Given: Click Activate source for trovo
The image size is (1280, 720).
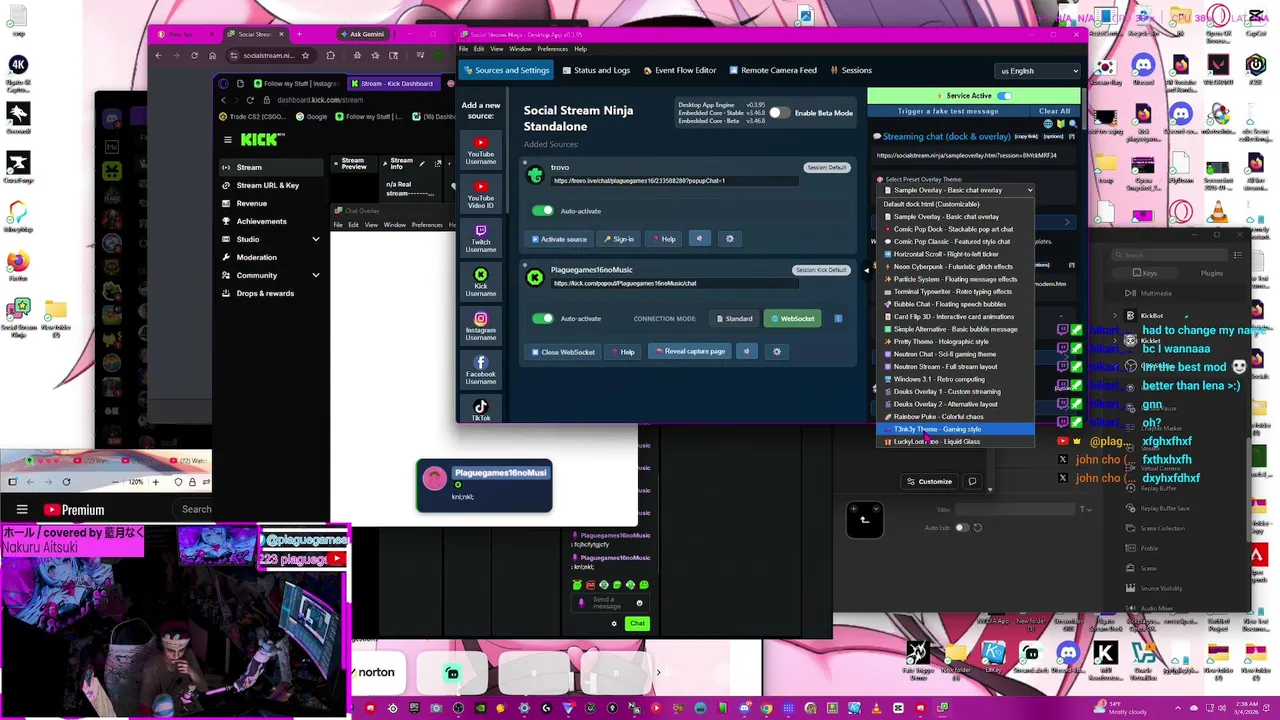Looking at the screenshot, I should (558, 239).
